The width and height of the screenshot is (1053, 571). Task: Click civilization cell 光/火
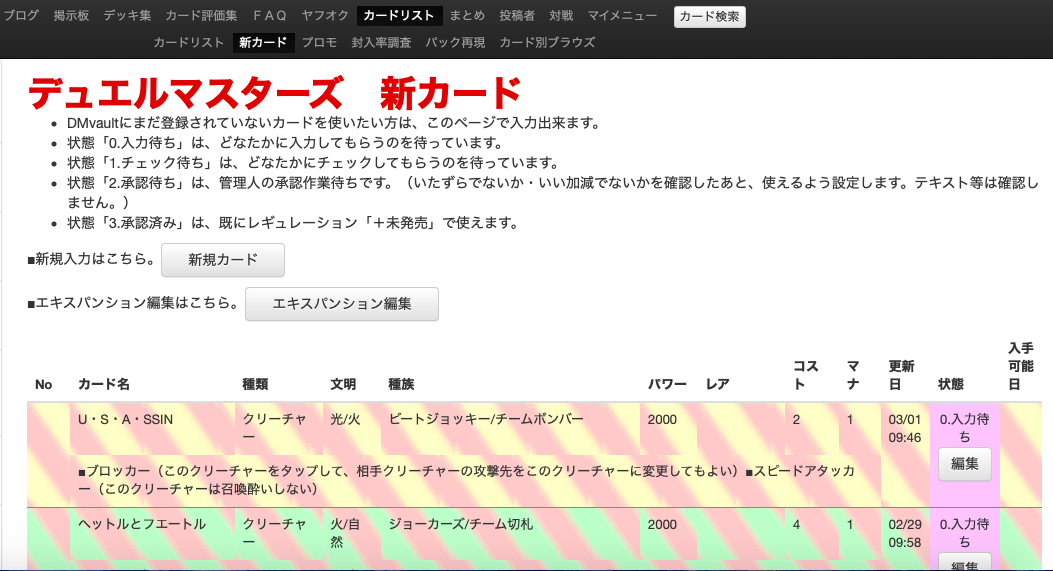[345, 420]
